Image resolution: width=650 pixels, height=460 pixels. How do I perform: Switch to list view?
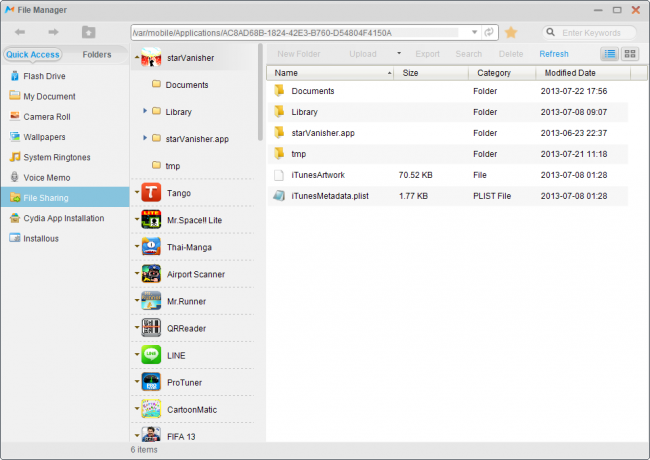609,54
